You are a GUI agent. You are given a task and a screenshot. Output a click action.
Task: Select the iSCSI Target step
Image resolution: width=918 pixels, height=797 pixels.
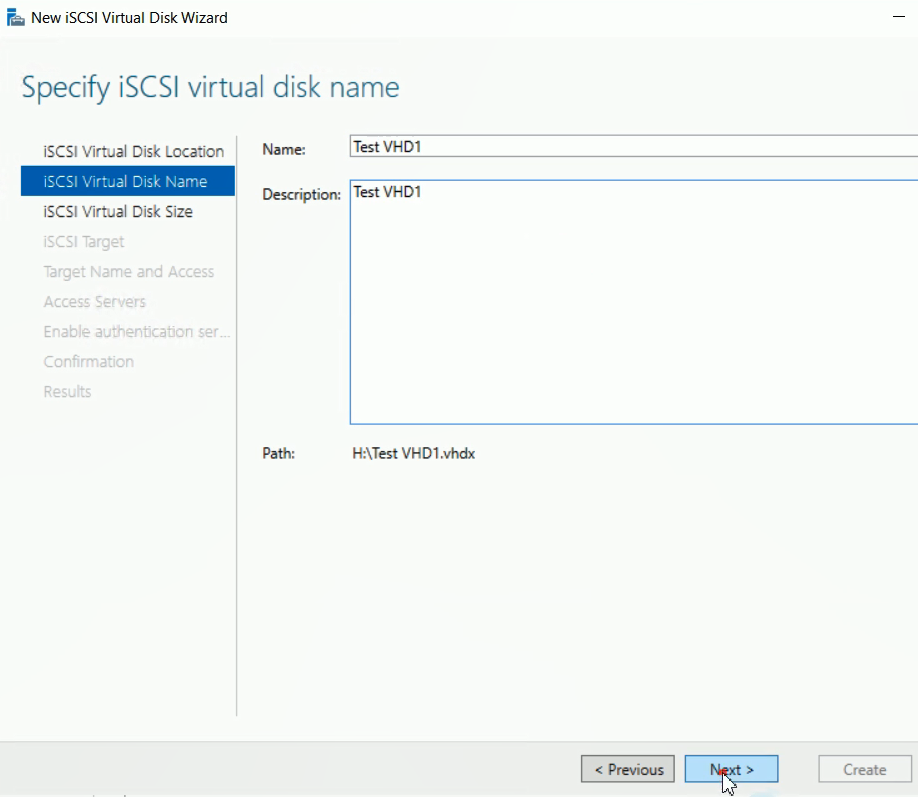coord(84,241)
